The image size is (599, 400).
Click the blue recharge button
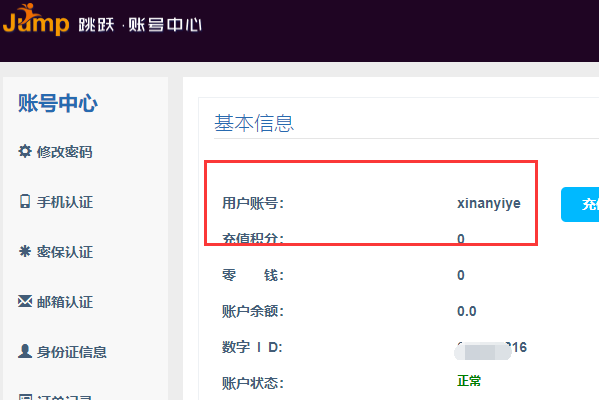580,204
